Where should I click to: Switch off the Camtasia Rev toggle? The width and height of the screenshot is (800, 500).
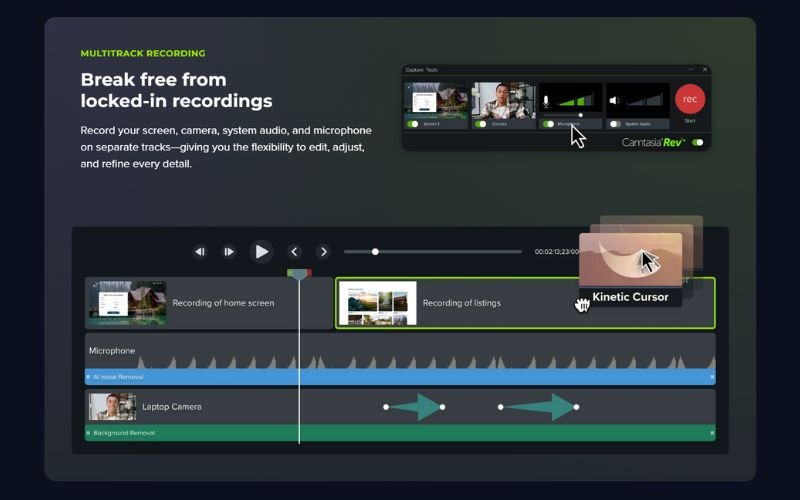click(698, 142)
